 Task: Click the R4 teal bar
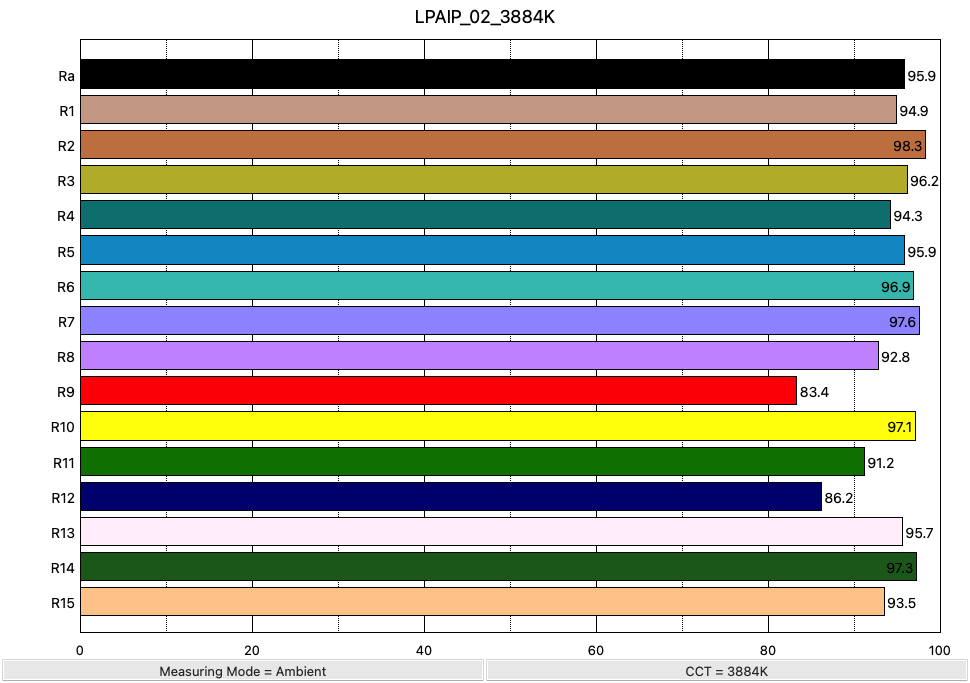pos(486,215)
